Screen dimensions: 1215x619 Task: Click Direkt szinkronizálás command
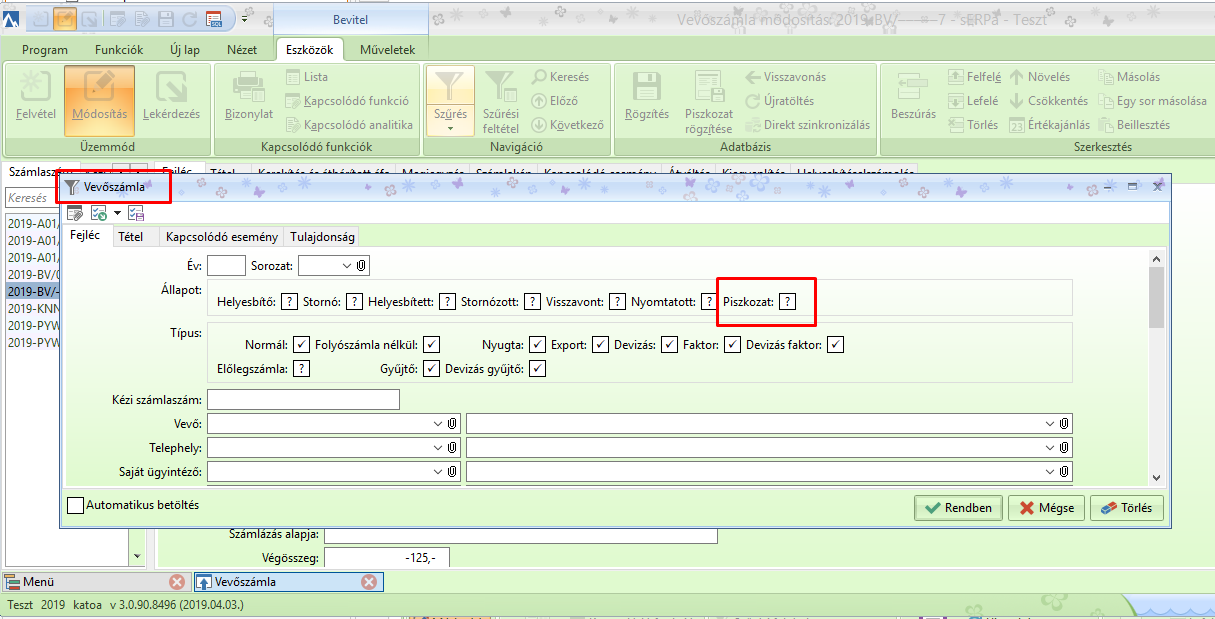(808, 125)
